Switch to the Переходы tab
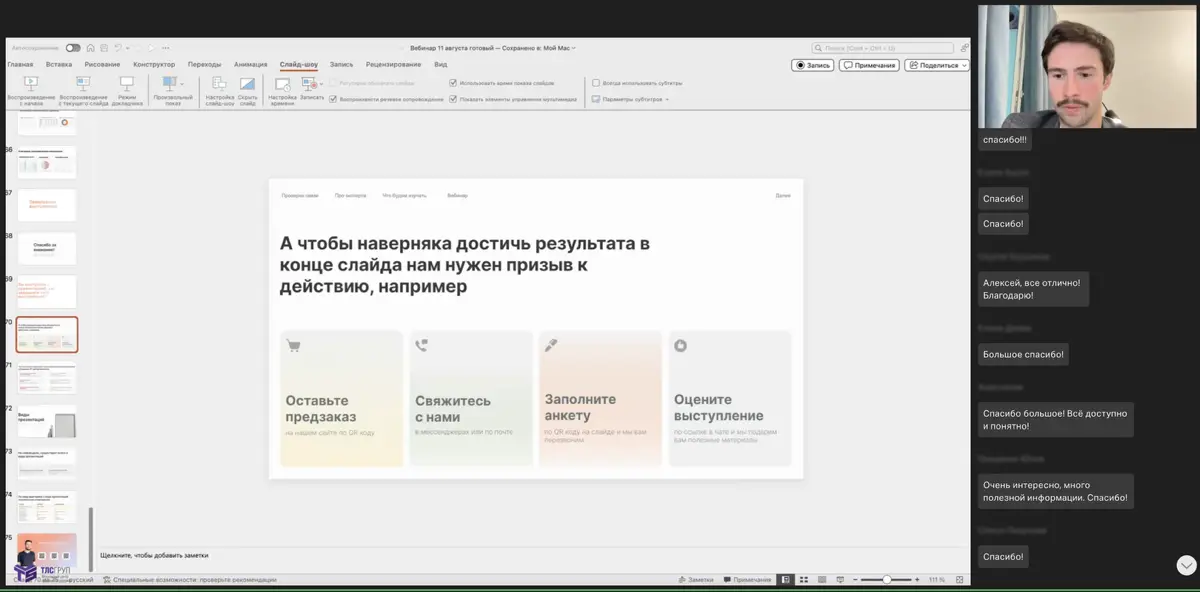The width and height of the screenshot is (1200, 592). click(x=204, y=64)
